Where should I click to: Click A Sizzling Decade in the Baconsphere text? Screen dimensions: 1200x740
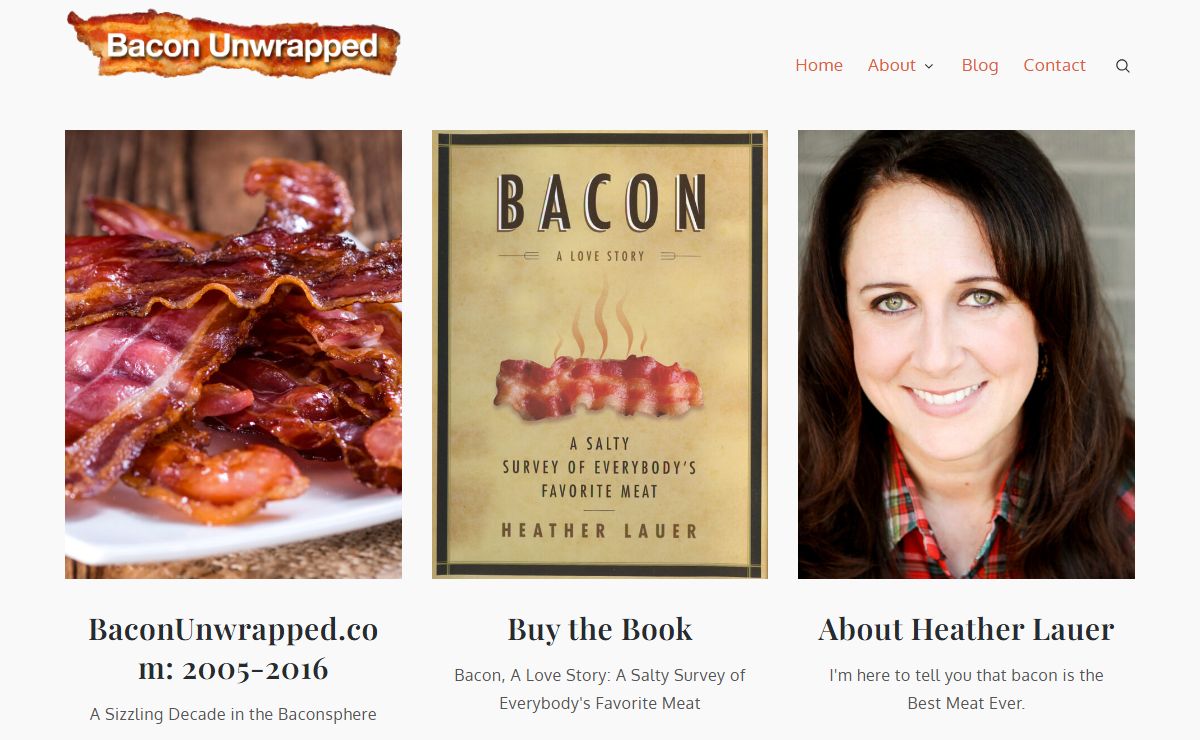[x=233, y=714]
